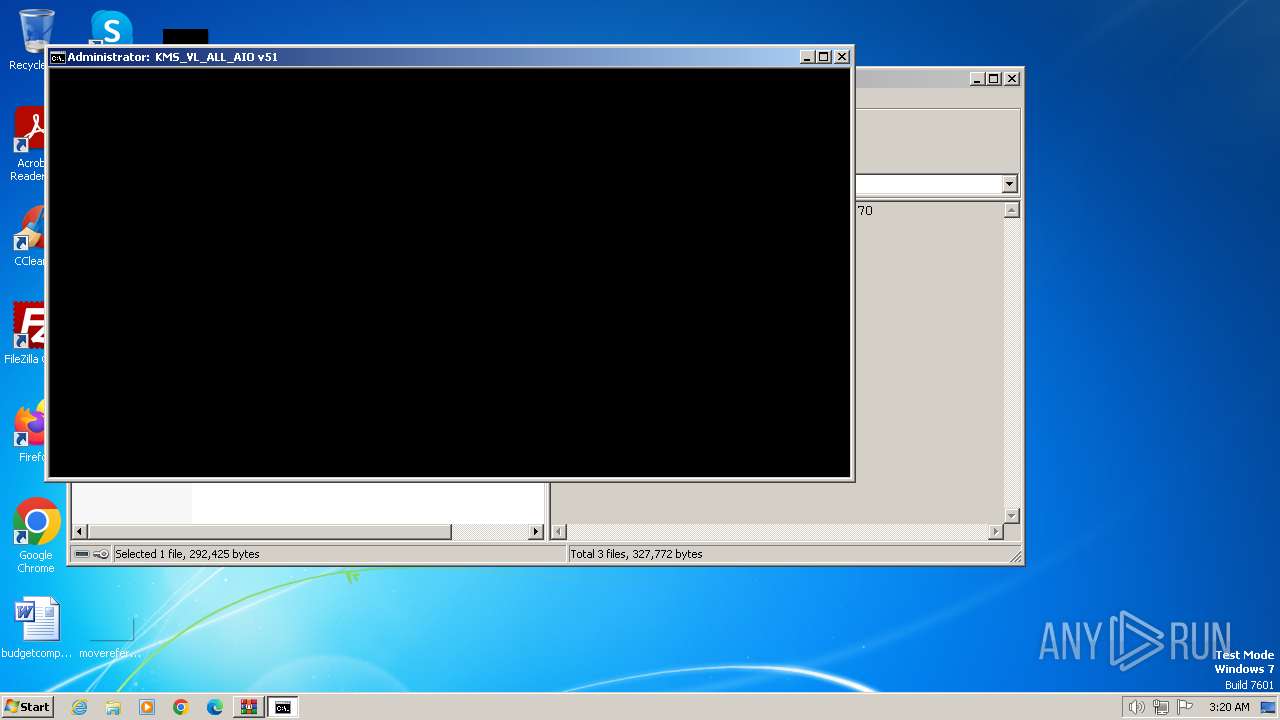Click left pane horizontal scroll right arrow
Image resolution: width=1280 pixels, height=720 pixels.
pyautogui.click(x=536, y=532)
